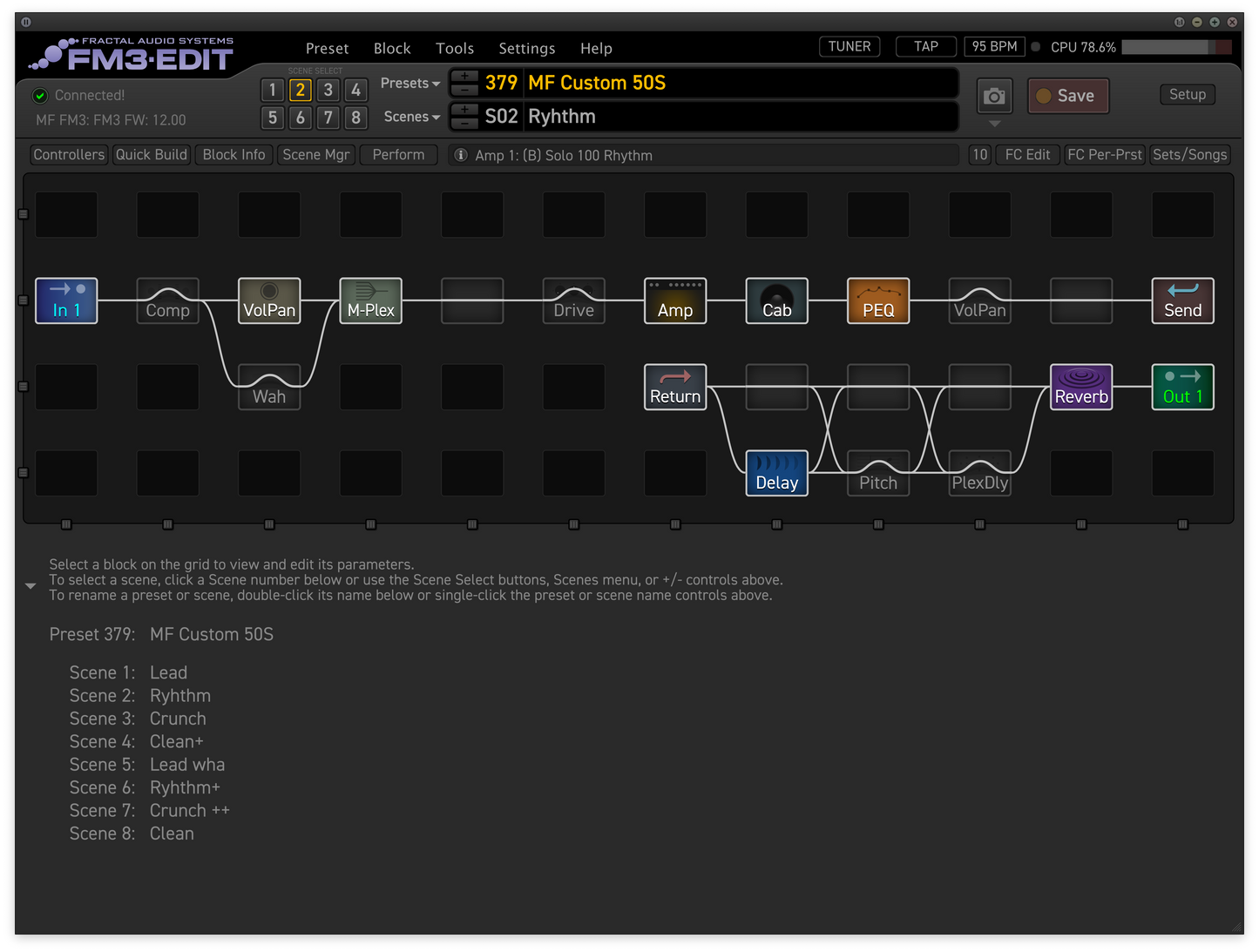Viewport: 1259px width, 952px height.
Task: Select the Reverb block
Action: 1081,387
